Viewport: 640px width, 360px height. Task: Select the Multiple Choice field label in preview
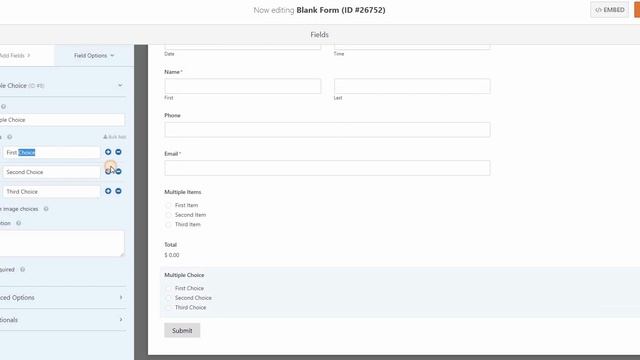[184, 275]
